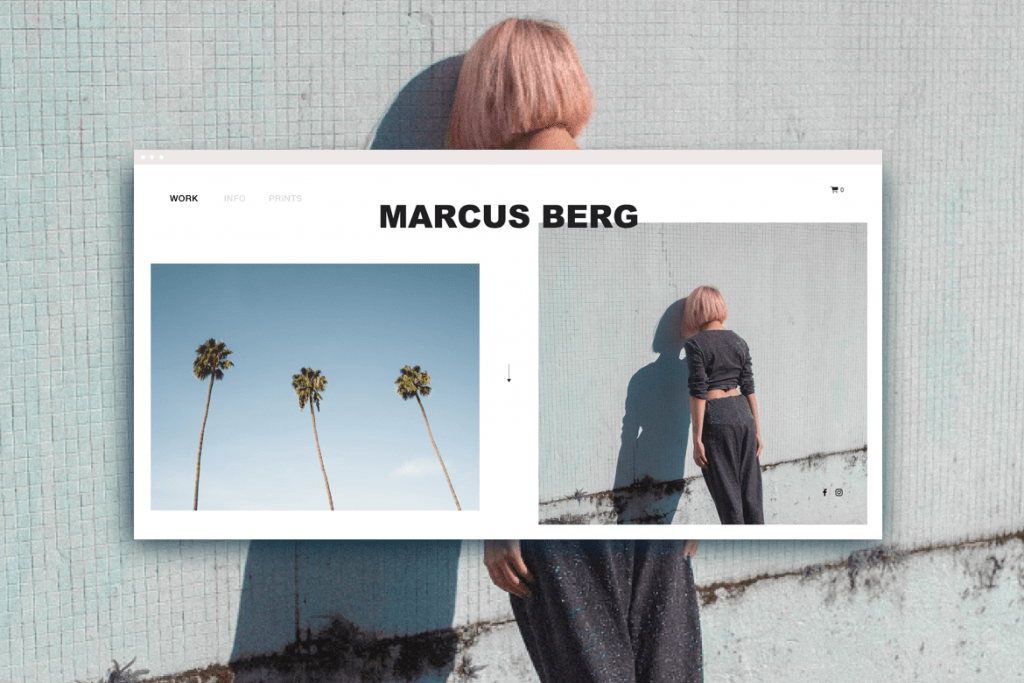The width and height of the screenshot is (1024, 683).
Task: Open the PRINTS page link
Action: pos(285,199)
